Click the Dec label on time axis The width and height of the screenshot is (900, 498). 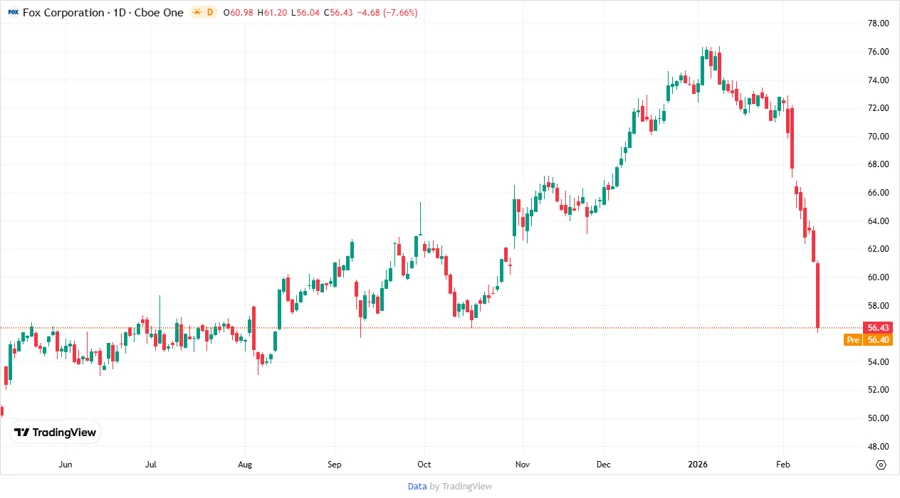point(603,464)
